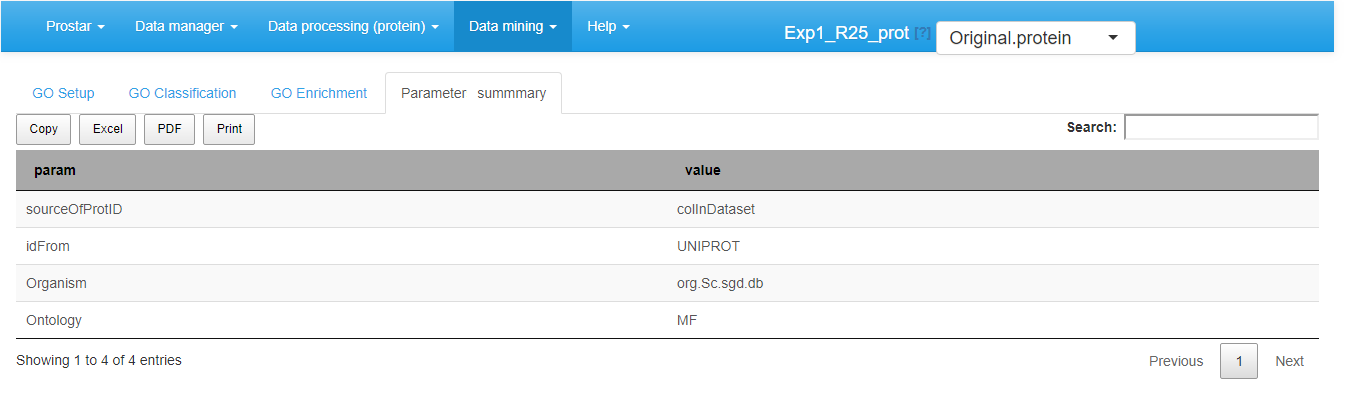
Task: Click the [?] help icon beside dataset name
Action: point(922,34)
